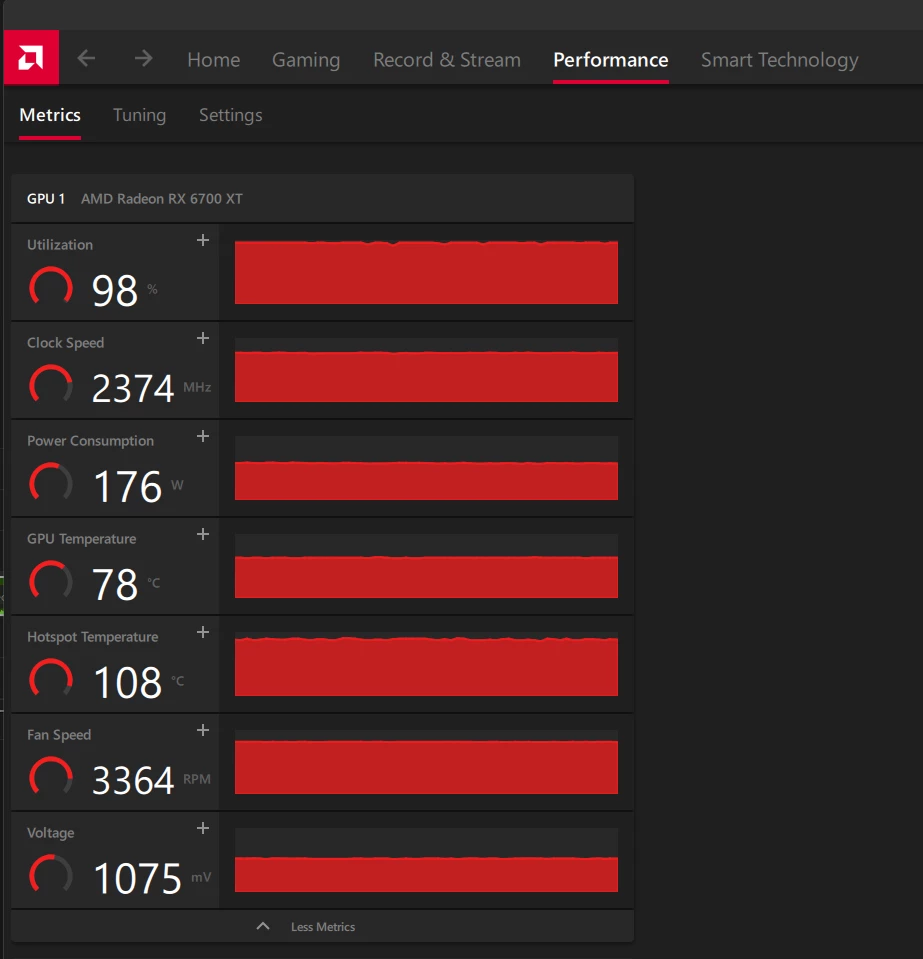The image size is (923, 959).
Task: Click the 176 W power value
Action: [x=138, y=486]
